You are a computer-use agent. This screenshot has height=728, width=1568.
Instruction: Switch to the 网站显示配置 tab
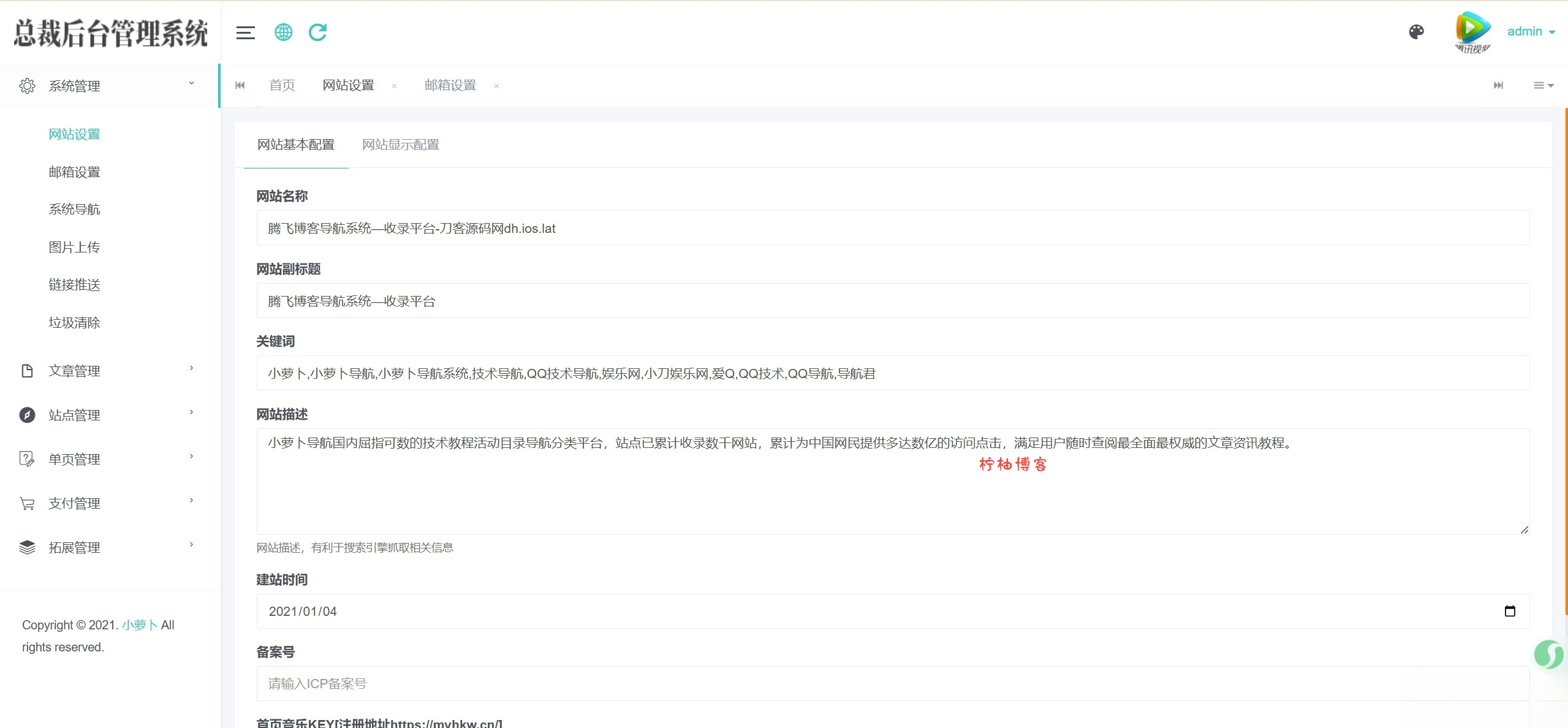pyautogui.click(x=400, y=145)
